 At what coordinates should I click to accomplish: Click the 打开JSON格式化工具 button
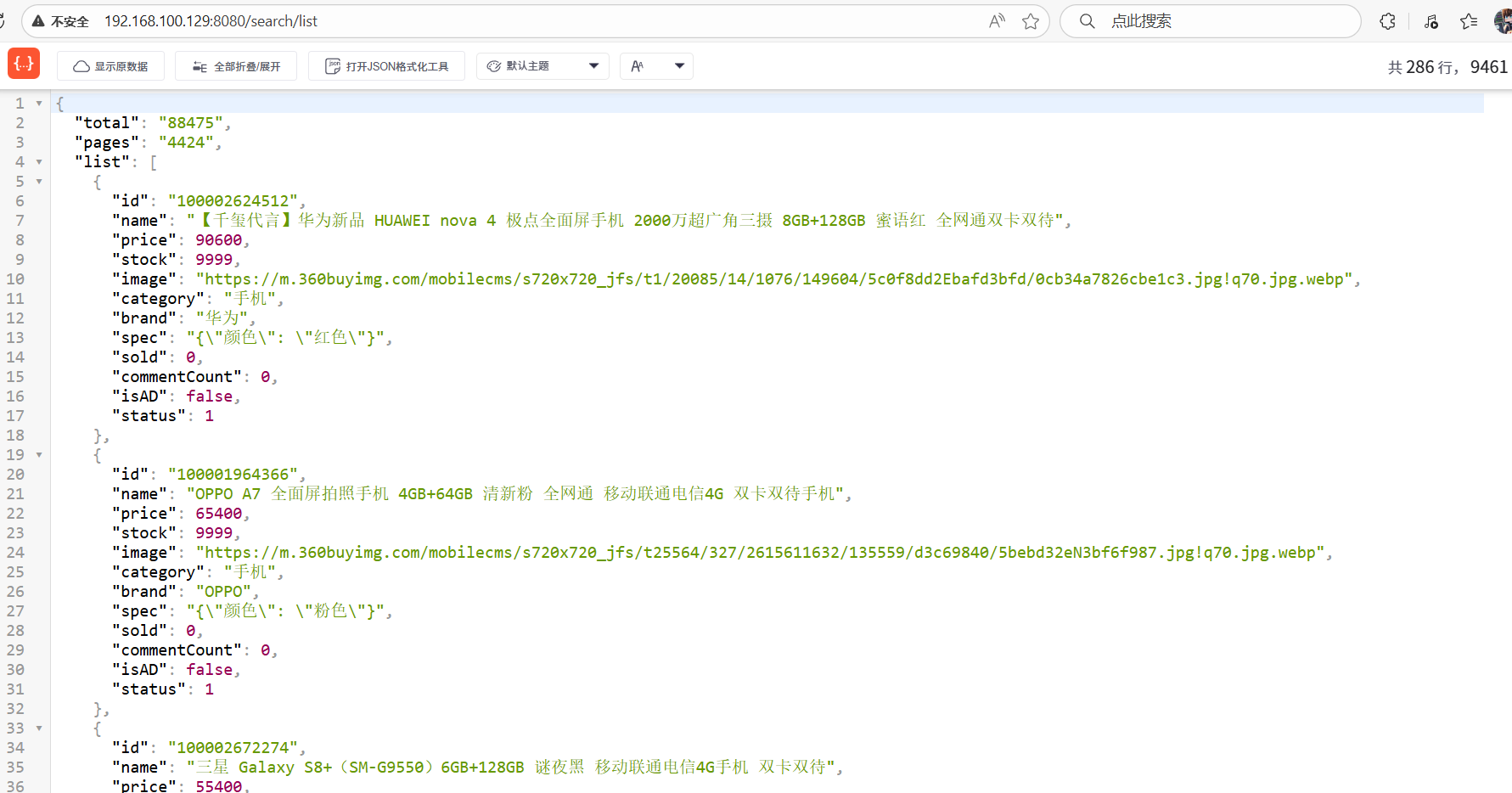pos(386,66)
